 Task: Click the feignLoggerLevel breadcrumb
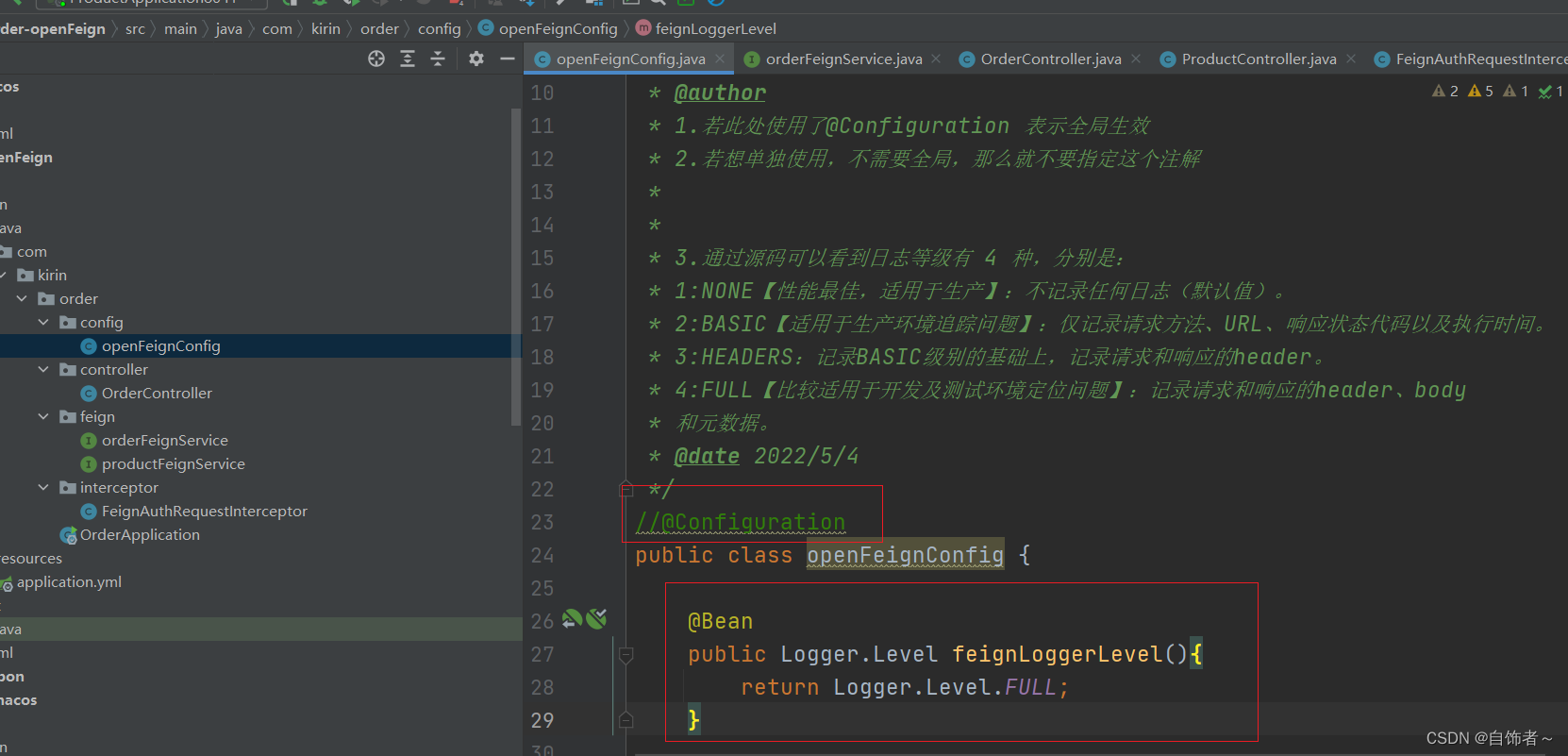(716, 28)
